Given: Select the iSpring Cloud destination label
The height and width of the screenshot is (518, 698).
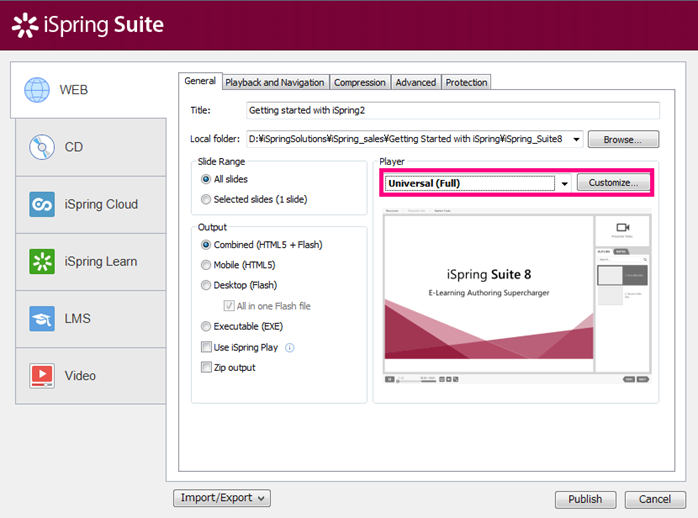Looking at the screenshot, I should pos(101,204).
